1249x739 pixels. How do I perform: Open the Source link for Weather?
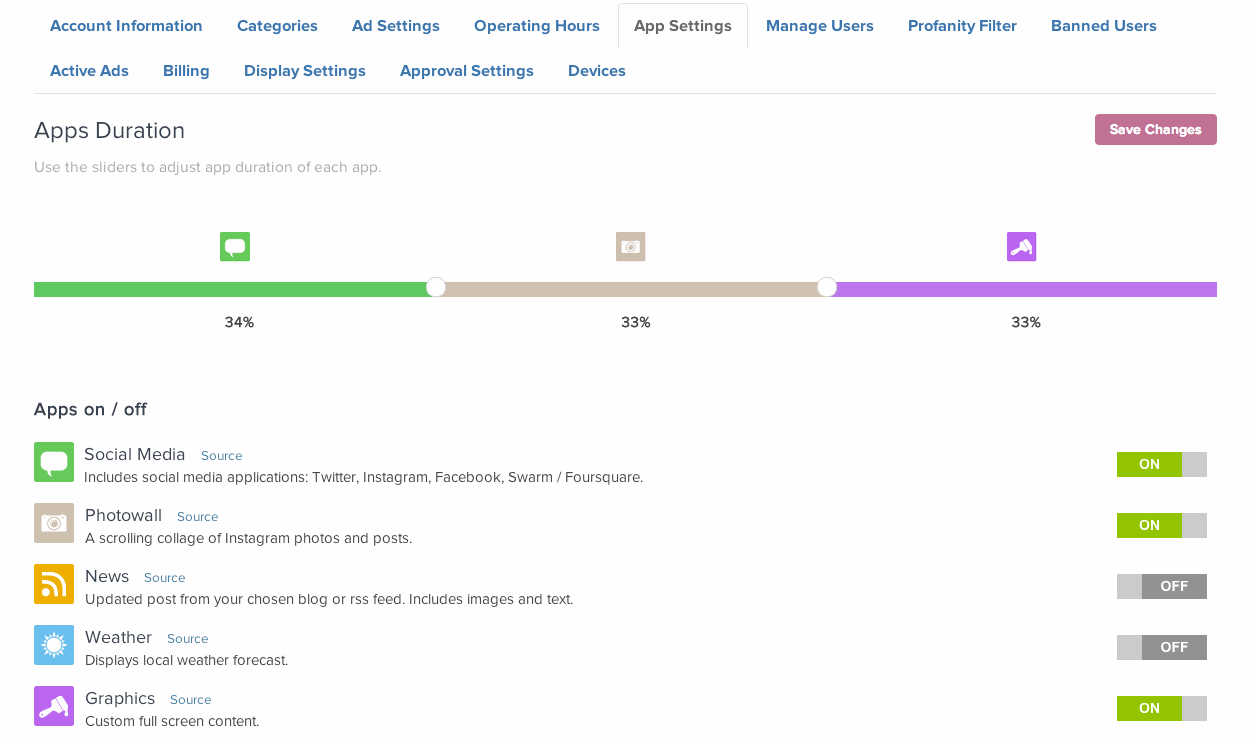[x=187, y=638]
